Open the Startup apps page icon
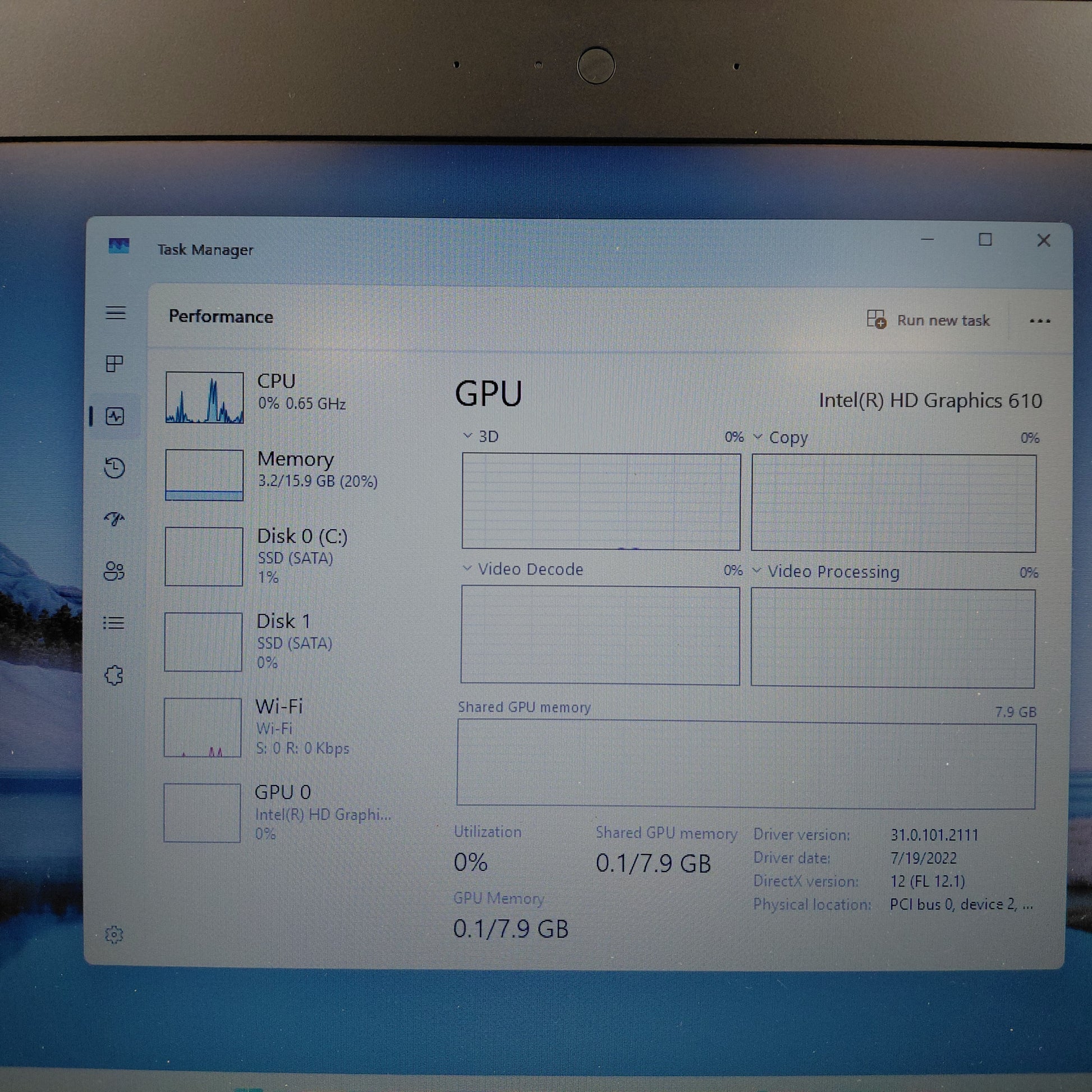1092x1092 pixels. 114,519
